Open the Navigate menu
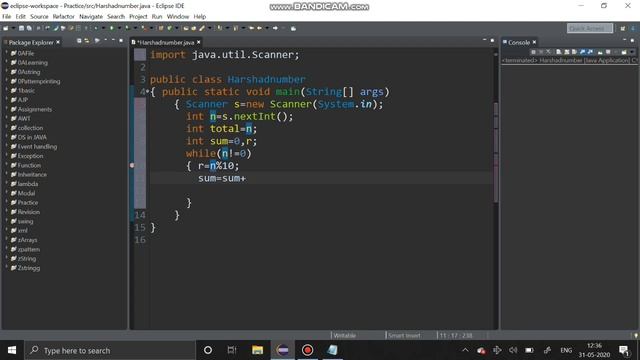The image size is (640, 360). (x=91, y=16)
